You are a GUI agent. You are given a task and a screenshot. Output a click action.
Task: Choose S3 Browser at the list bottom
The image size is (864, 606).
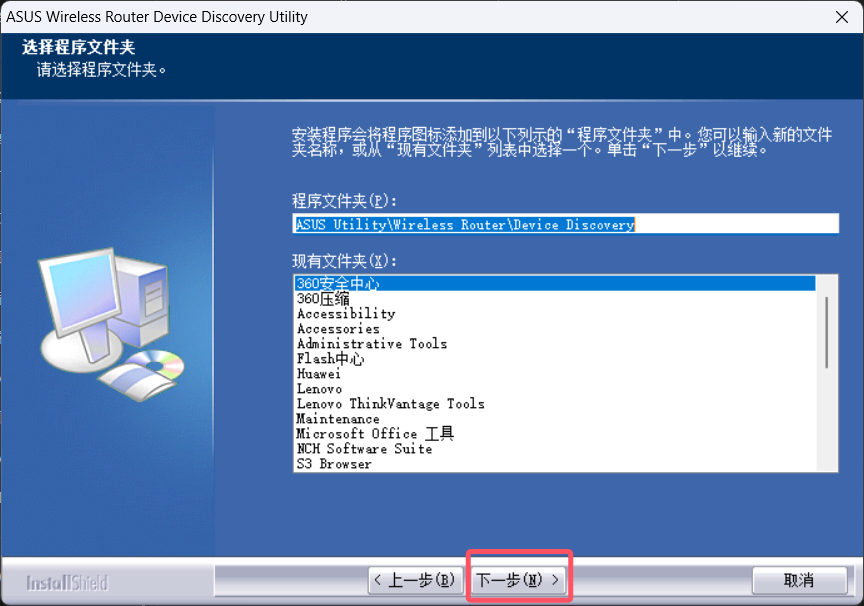[334, 464]
